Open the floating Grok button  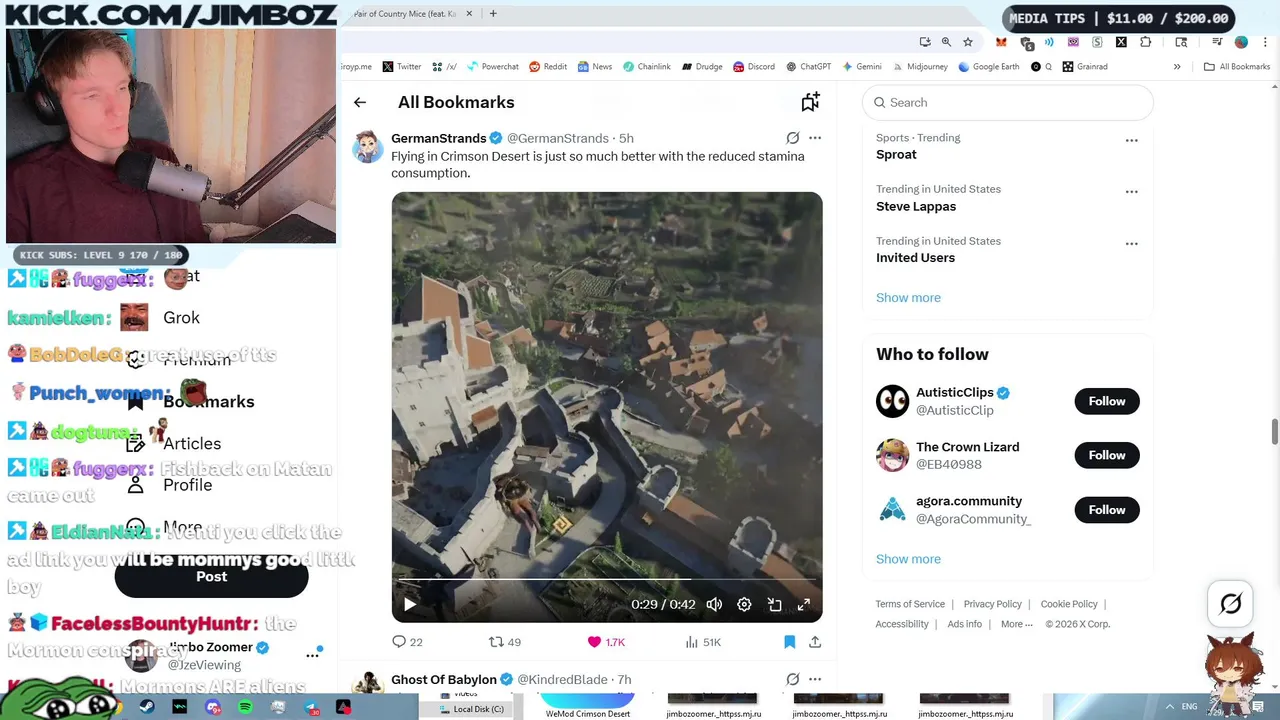click(x=1230, y=603)
